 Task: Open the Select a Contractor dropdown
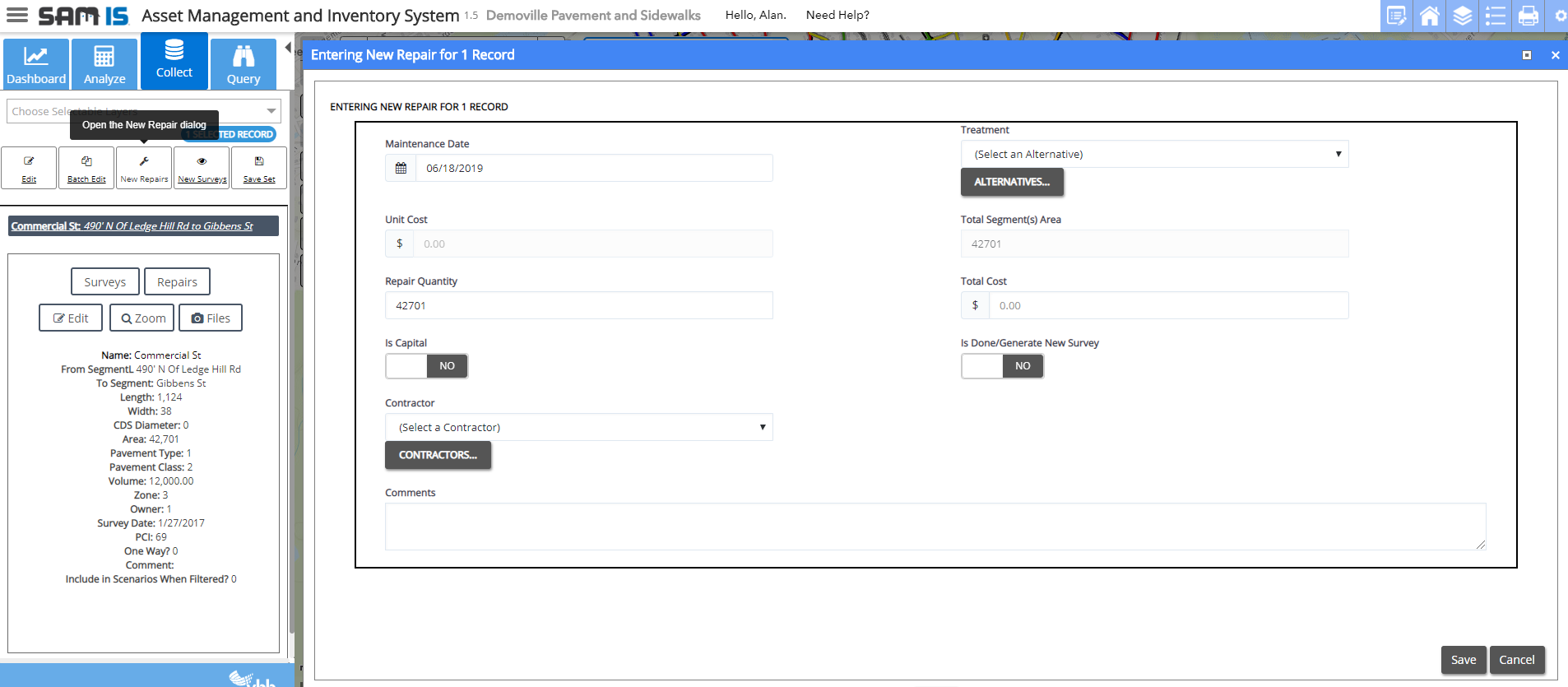[578, 427]
